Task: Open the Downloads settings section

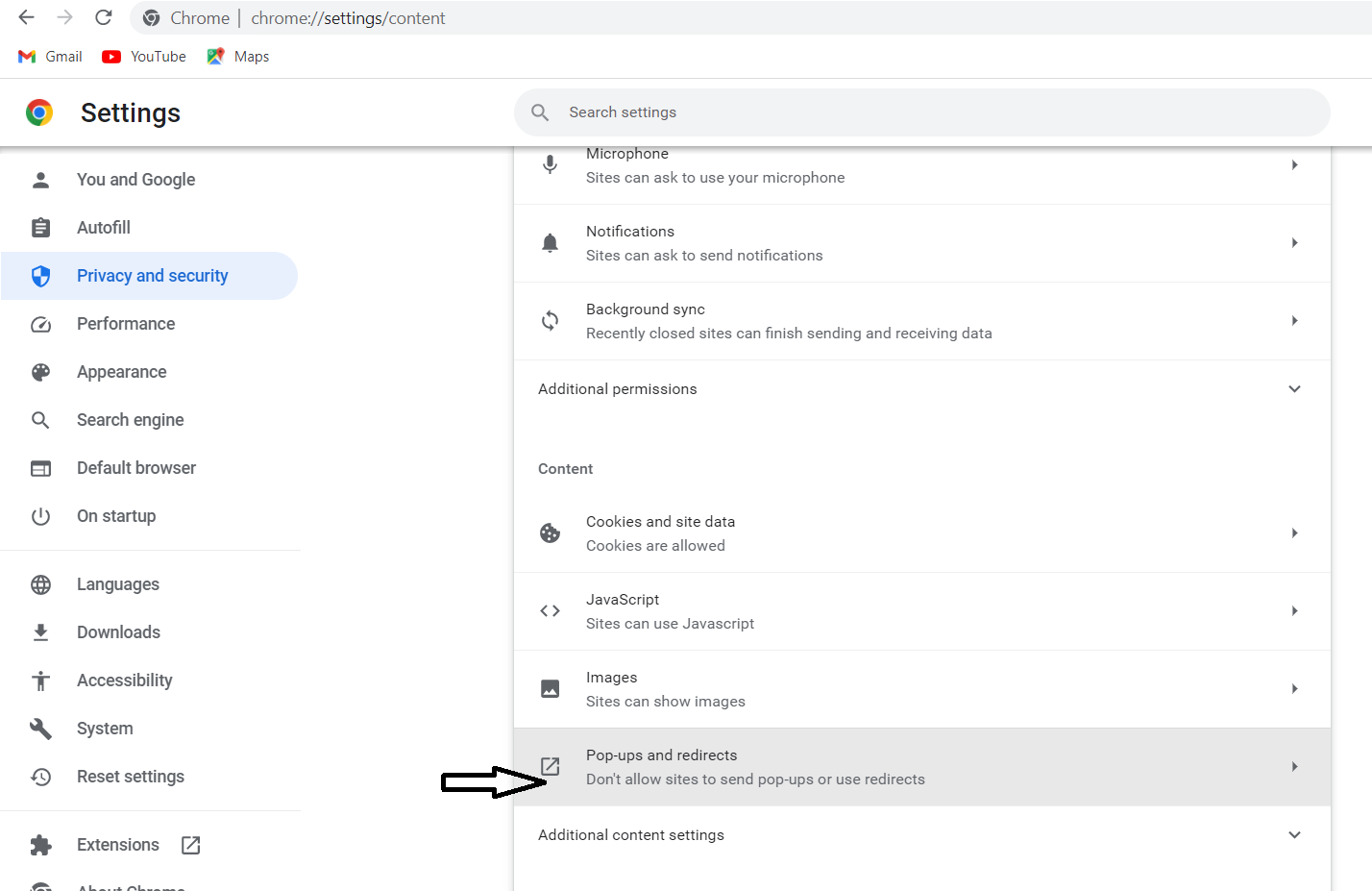Action: click(x=118, y=632)
